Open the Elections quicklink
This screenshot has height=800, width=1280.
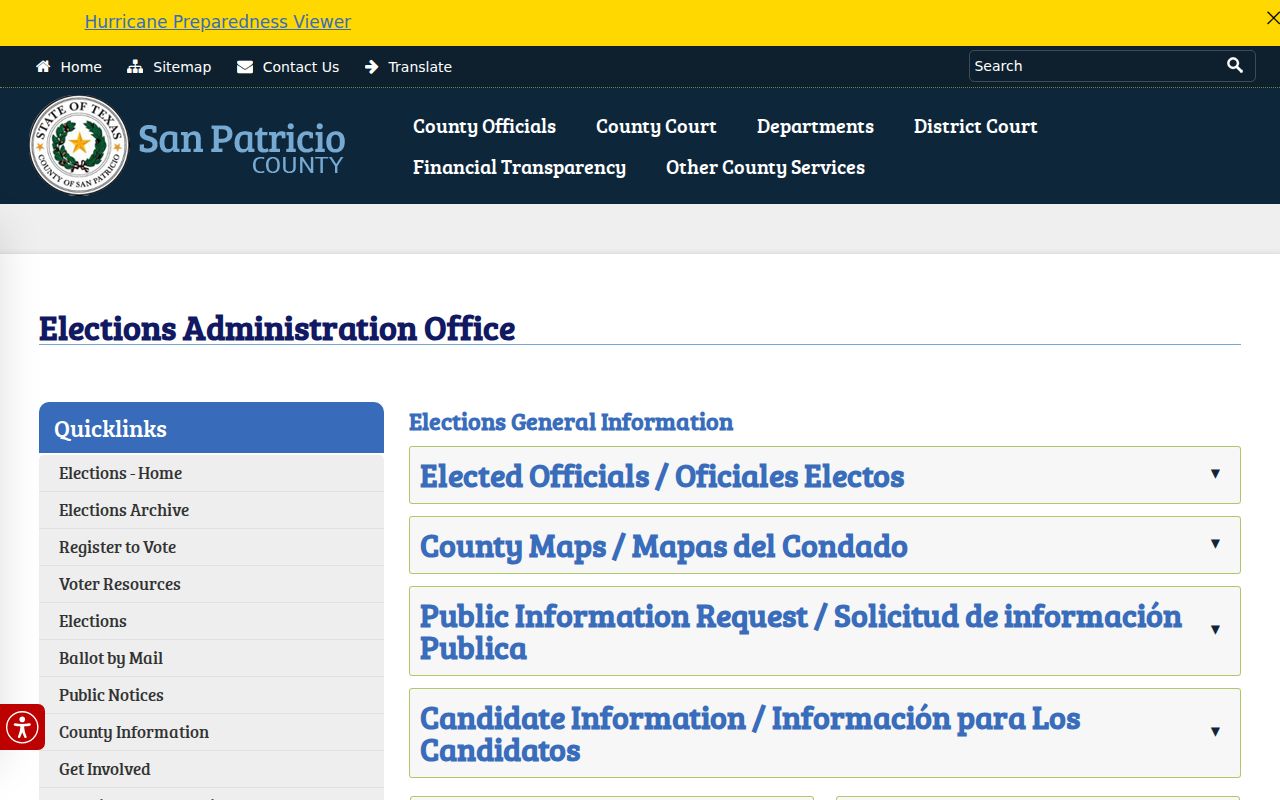click(211, 621)
